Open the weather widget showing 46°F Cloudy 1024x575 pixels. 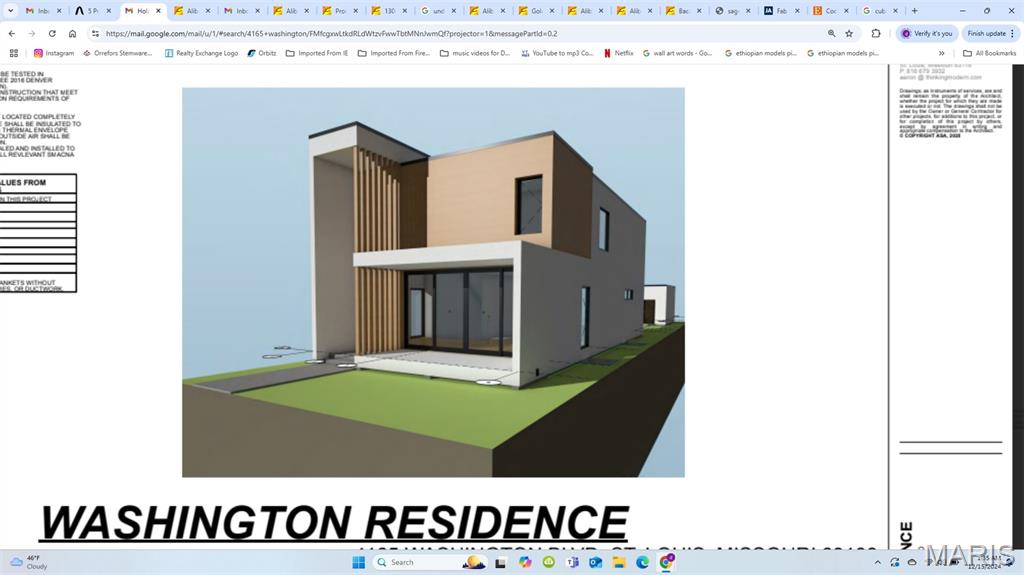(x=28, y=562)
